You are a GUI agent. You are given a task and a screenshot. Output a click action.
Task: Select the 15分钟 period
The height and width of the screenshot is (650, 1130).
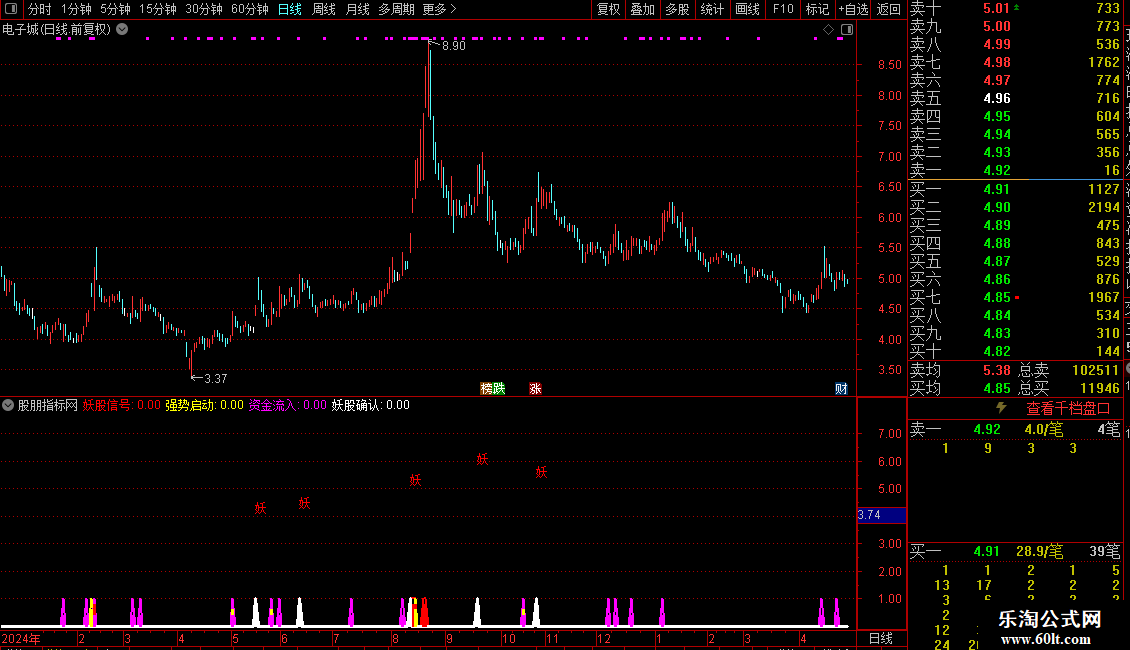[158, 9]
